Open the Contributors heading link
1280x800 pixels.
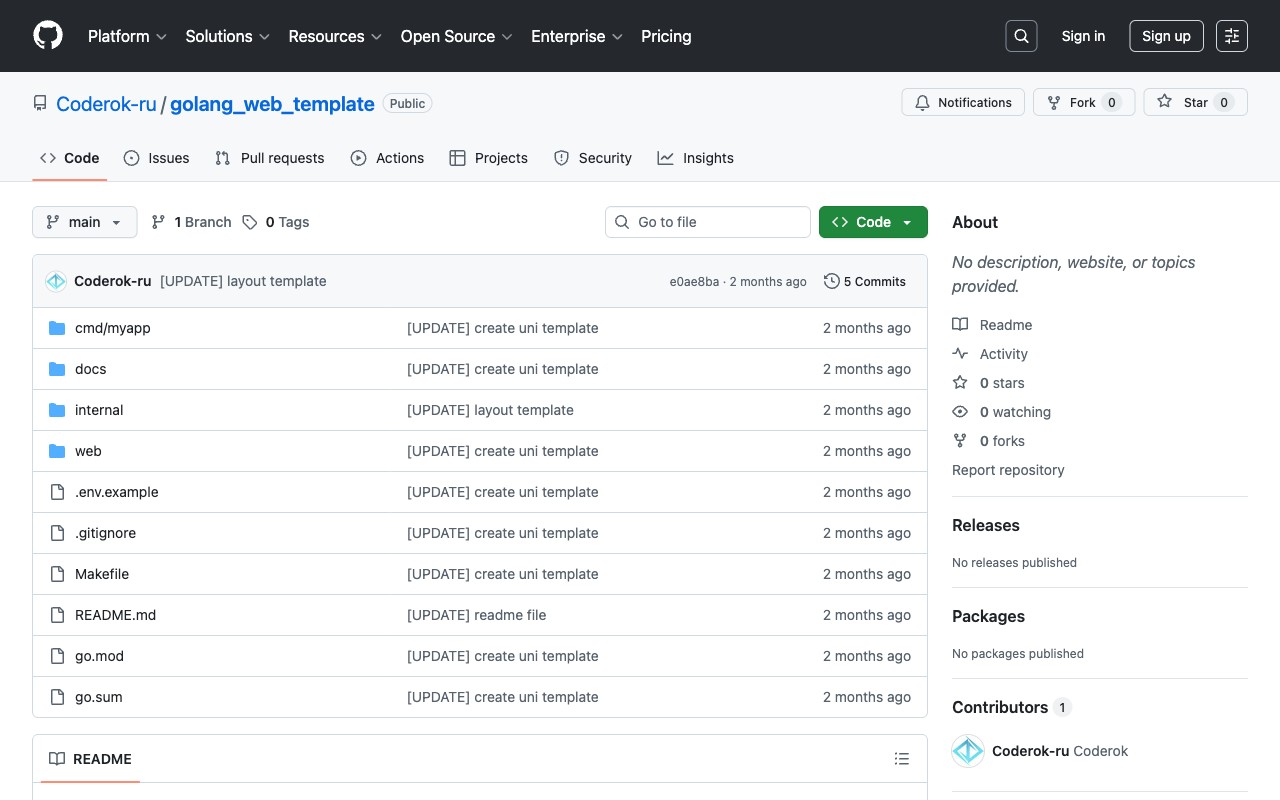(1011, 707)
